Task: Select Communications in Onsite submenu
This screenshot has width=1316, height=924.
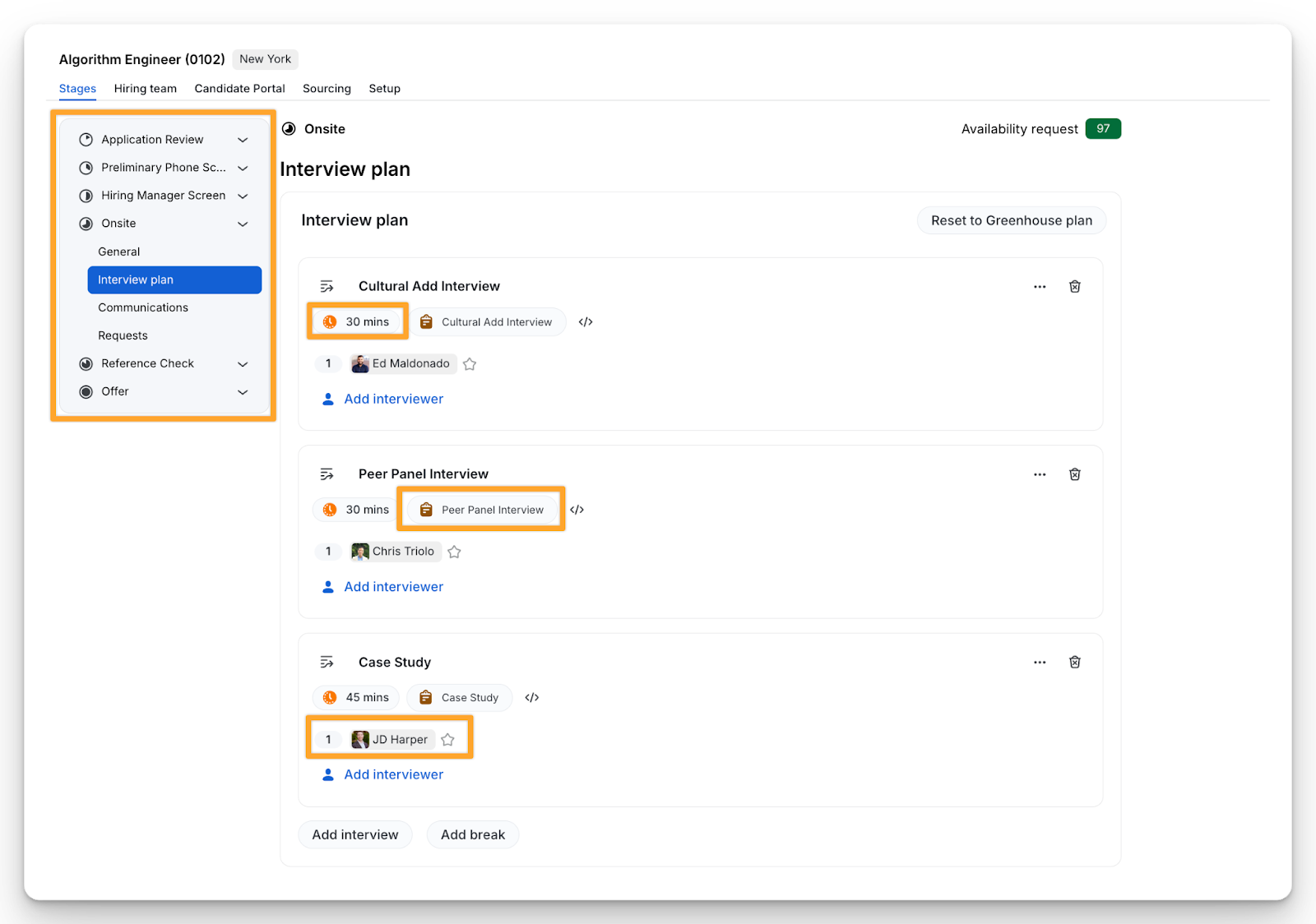Action: (x=143, y=307)
